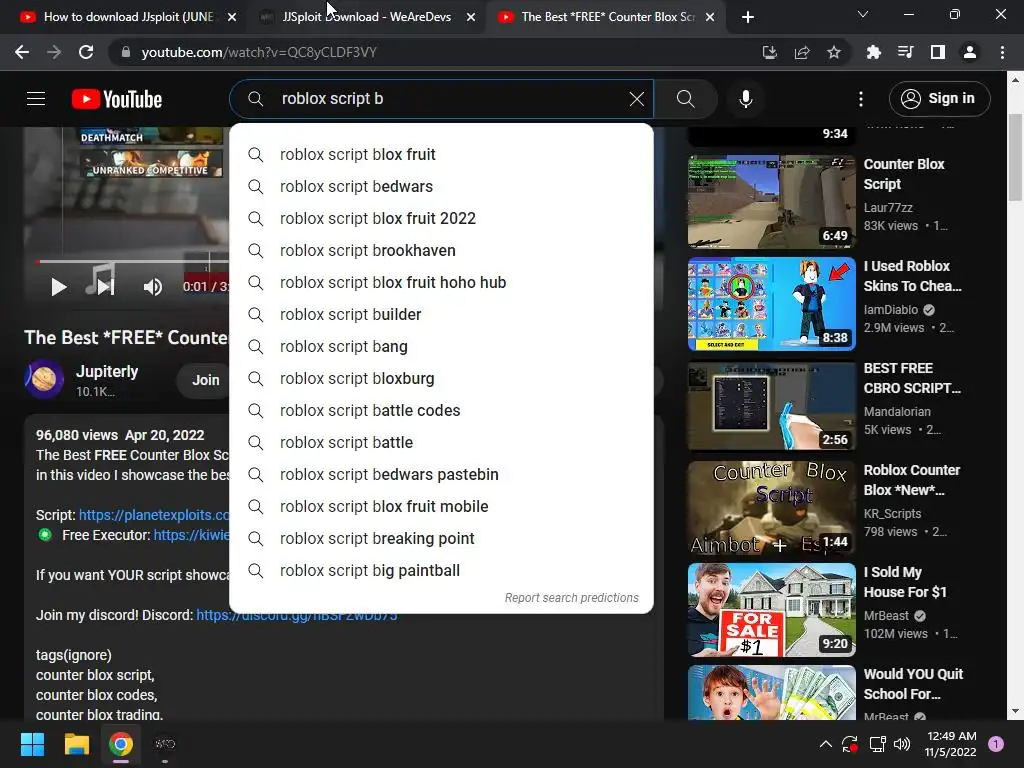Image resolution: width=1024 pixels, height=768 pixels.
Task: Open a new browser tab with plus
Action: (x=748, y=17)
